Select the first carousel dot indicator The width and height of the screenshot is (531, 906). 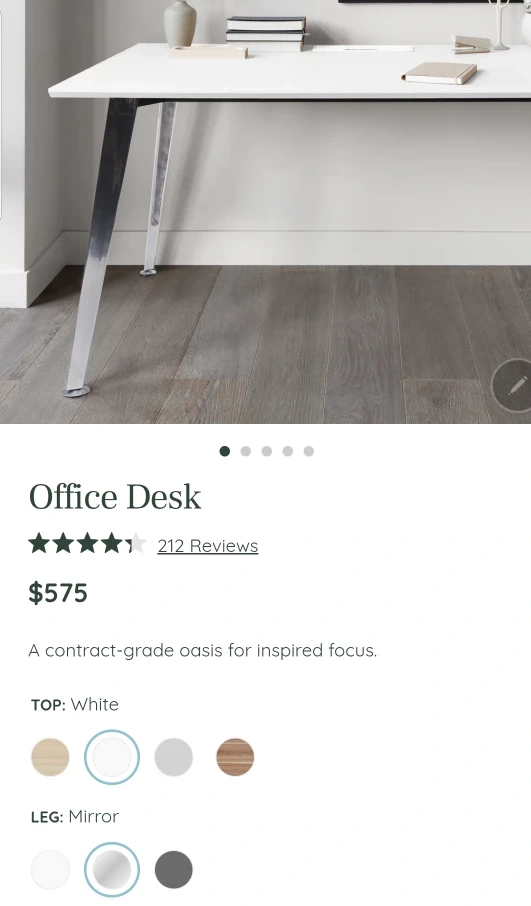click(x=225, y=451)
